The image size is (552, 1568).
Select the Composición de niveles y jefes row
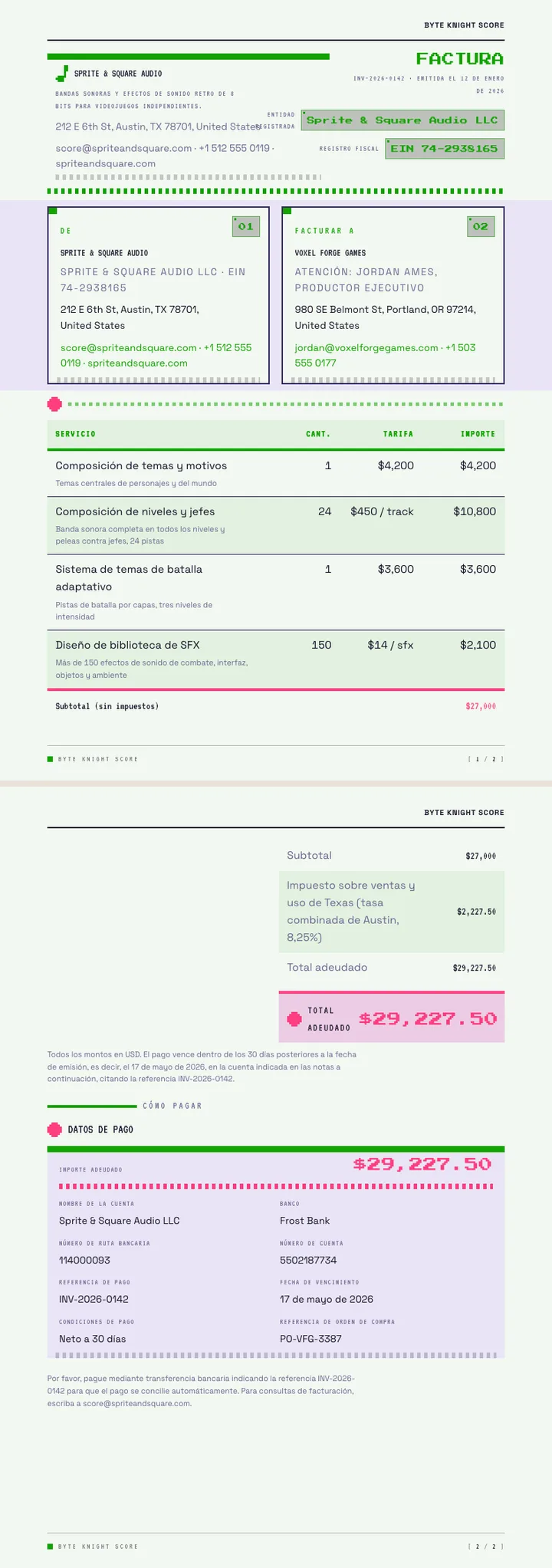pyautogui.click(x=276, y=525)
